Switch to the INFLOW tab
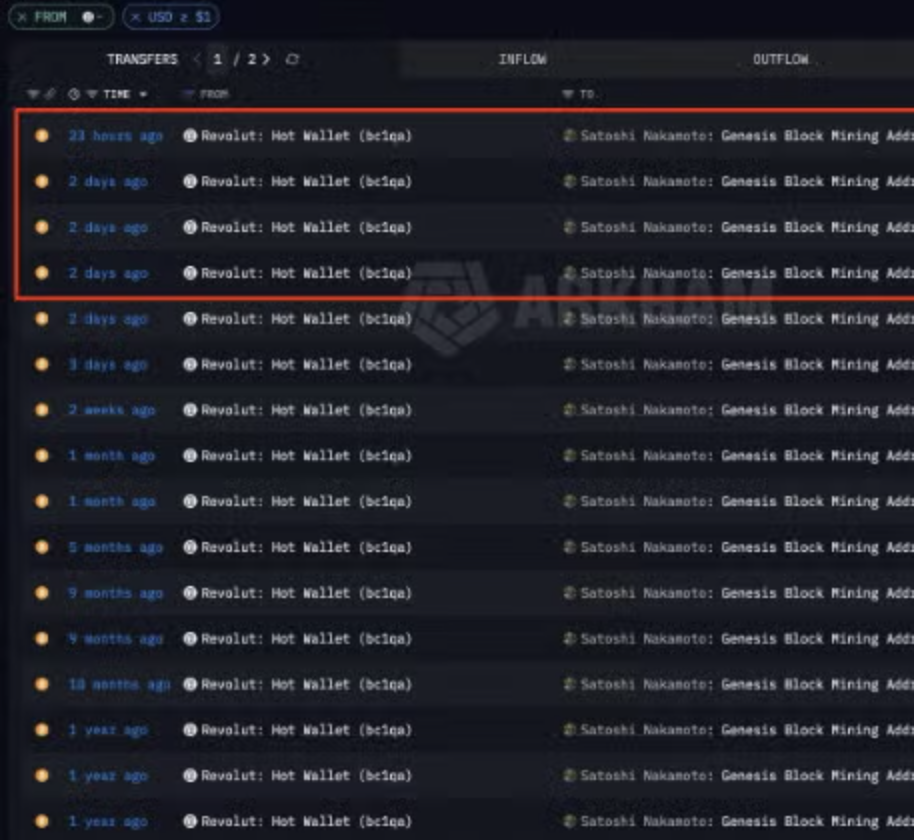 (523, 59)
